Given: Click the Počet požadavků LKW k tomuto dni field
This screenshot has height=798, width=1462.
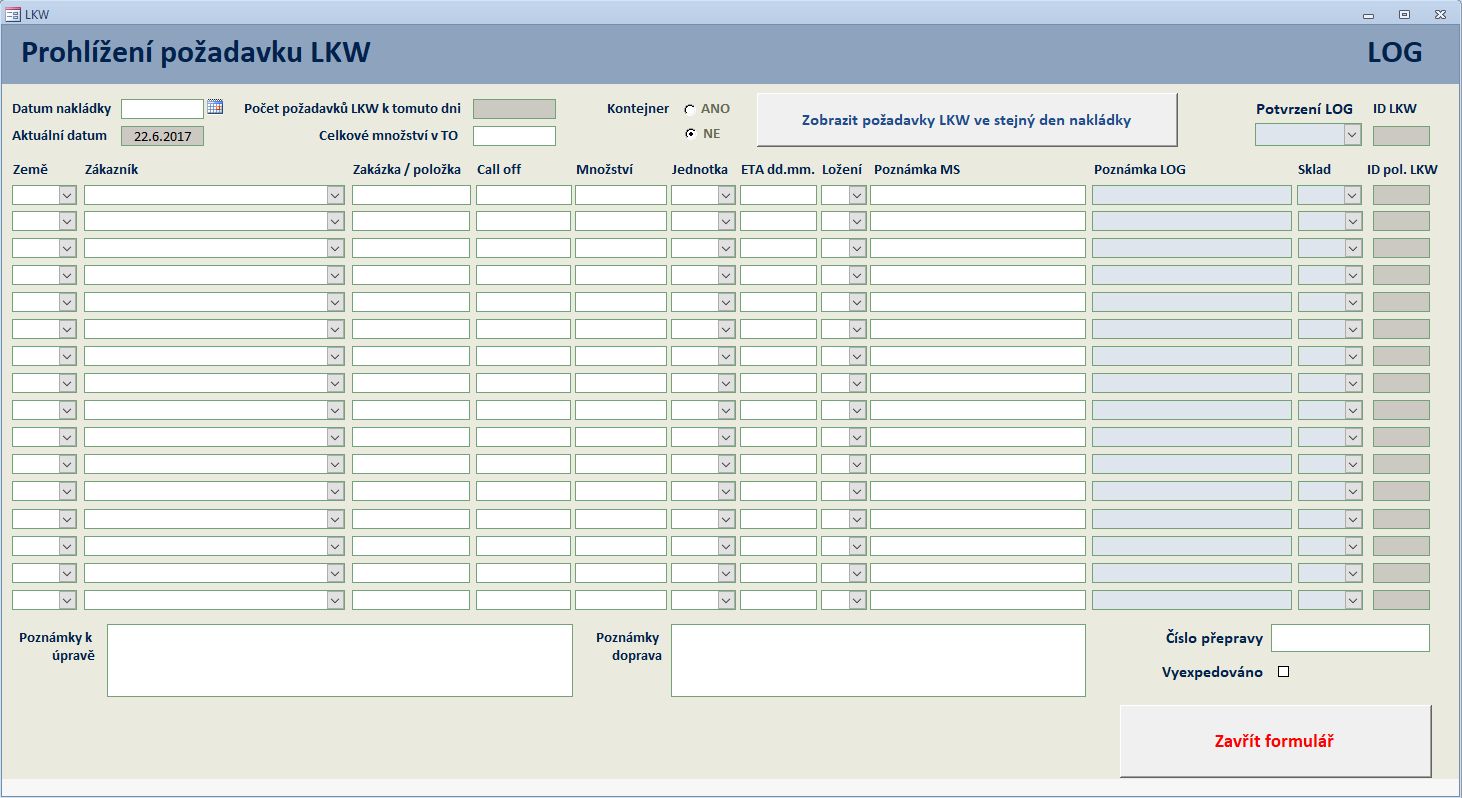Looking at the screenshot, I should [x=514, y=109].
